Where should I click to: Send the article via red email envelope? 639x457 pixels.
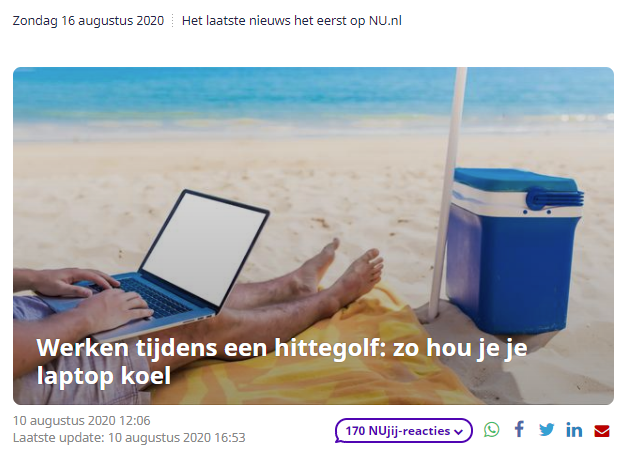click(x=602, y=431)
